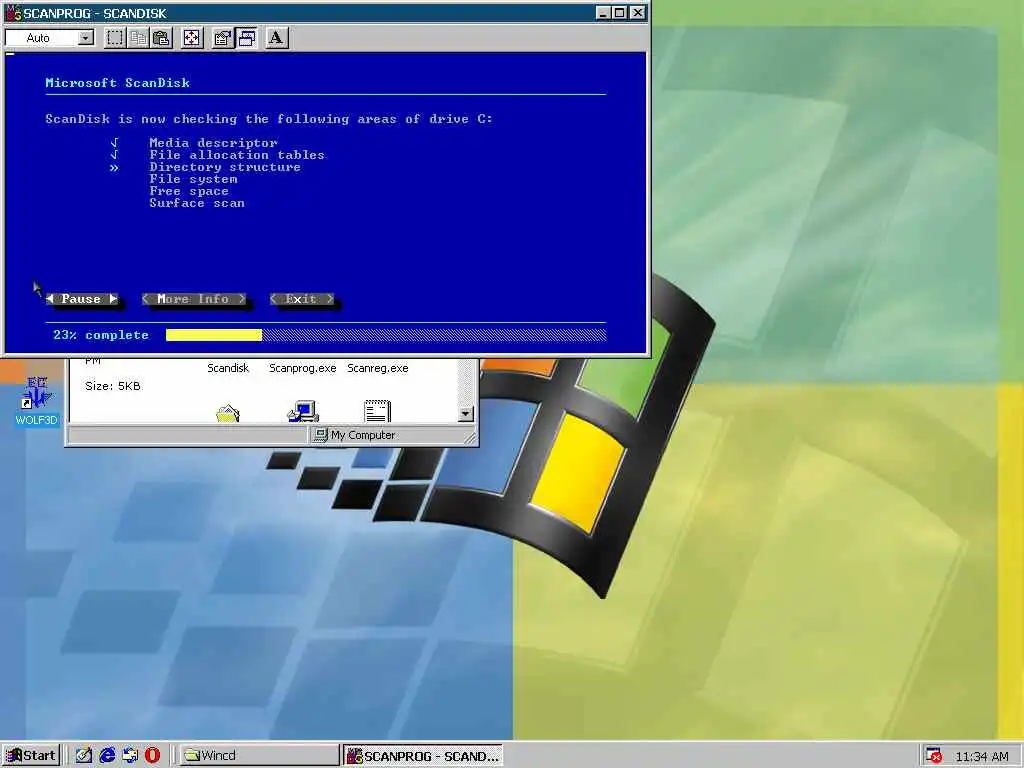Switch to the Wincd taskbar button
This screenshot has width=1024, height=768.
[259, 756]
